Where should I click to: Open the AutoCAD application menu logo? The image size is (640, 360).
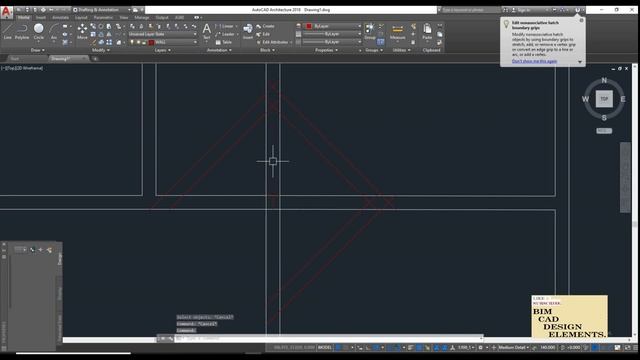6,12
